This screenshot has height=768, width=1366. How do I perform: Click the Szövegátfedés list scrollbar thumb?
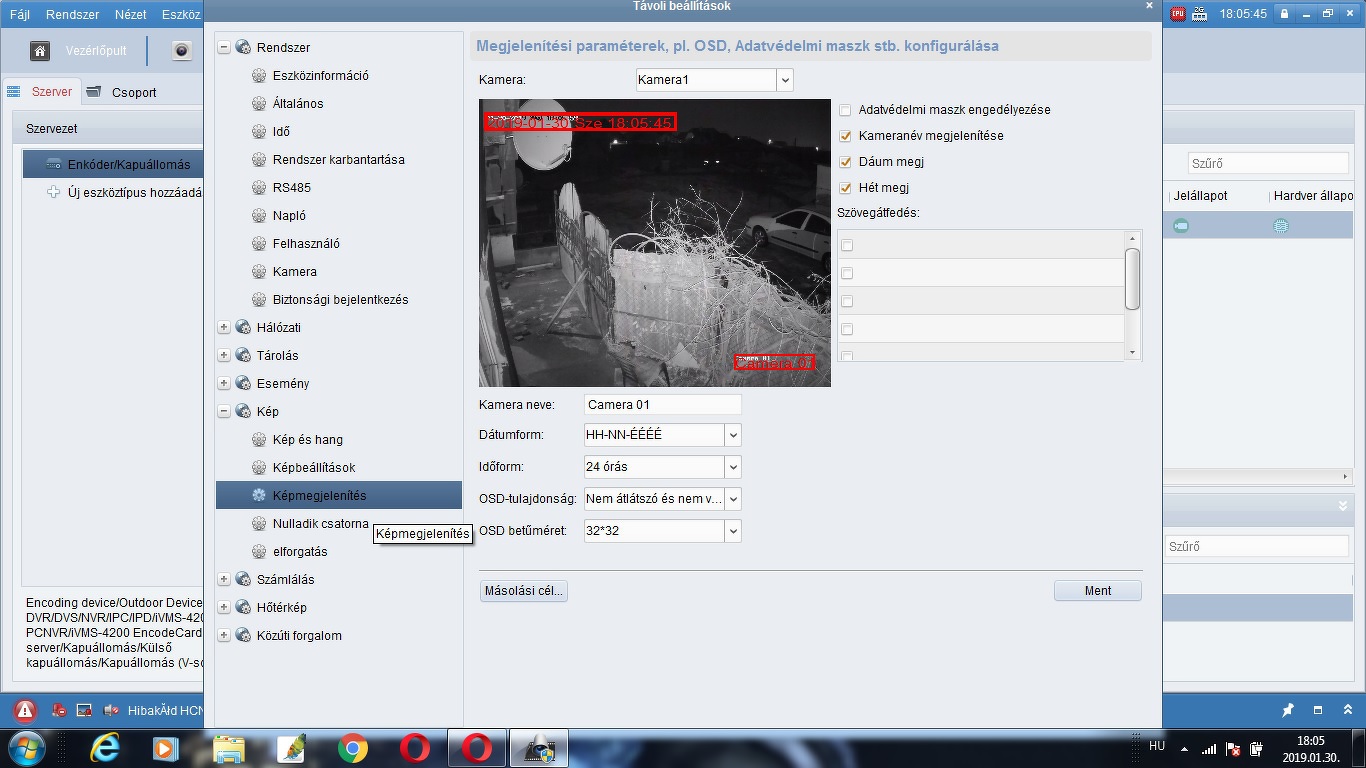(1133, 279)
